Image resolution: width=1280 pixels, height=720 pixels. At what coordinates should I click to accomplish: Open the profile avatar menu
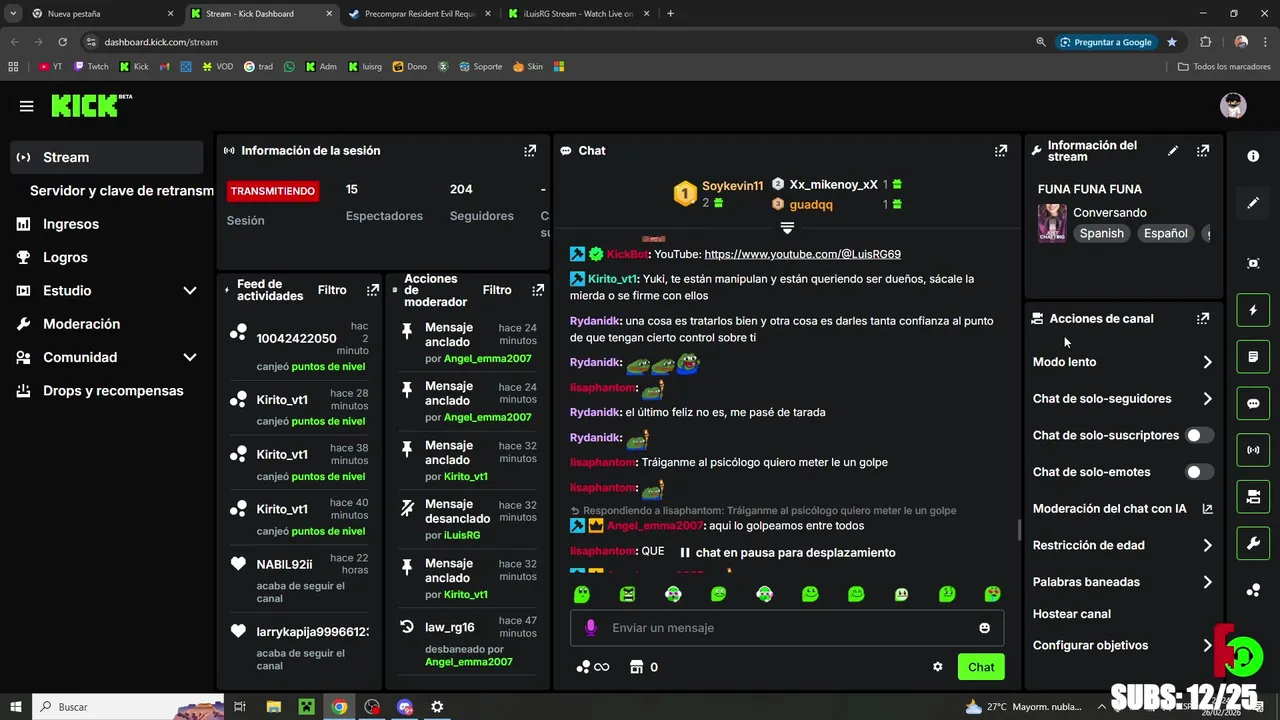pyautogui.click(x=1233, y=105)
